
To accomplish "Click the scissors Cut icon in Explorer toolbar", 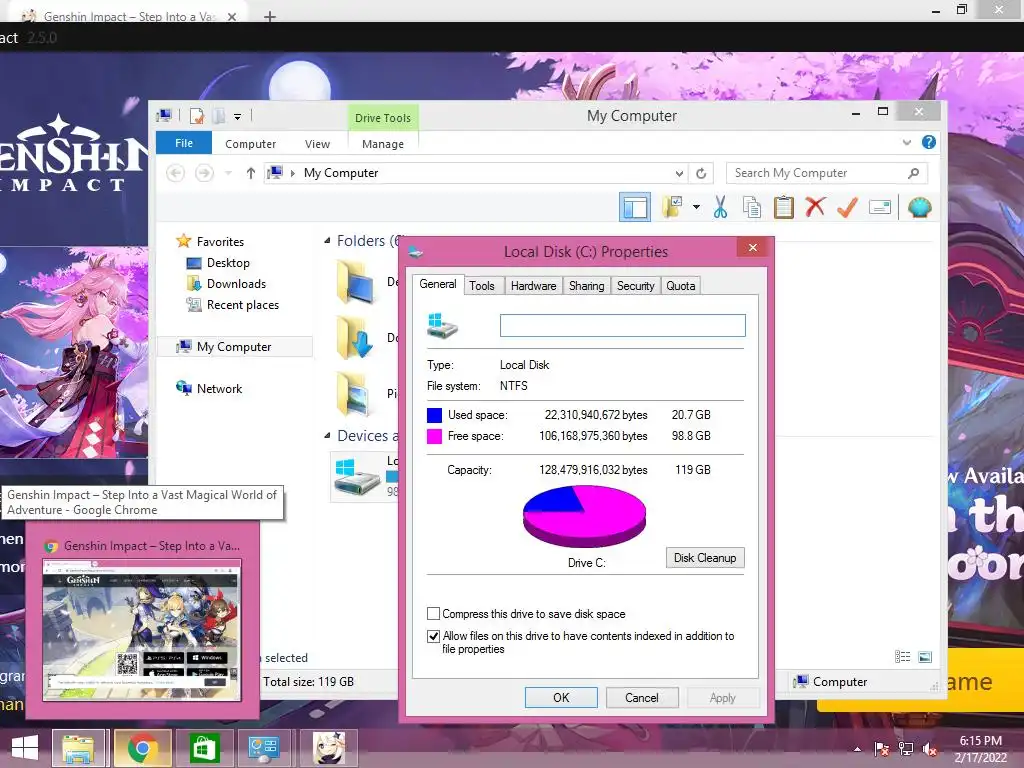I will click(x=720, y=207).
